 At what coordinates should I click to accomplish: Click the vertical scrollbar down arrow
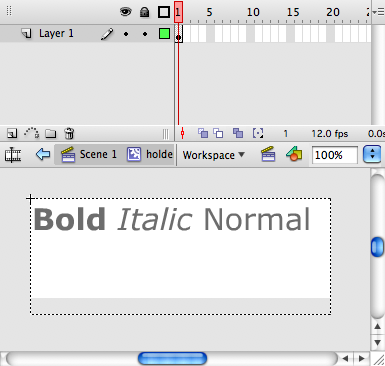click(x=377, y=343)
